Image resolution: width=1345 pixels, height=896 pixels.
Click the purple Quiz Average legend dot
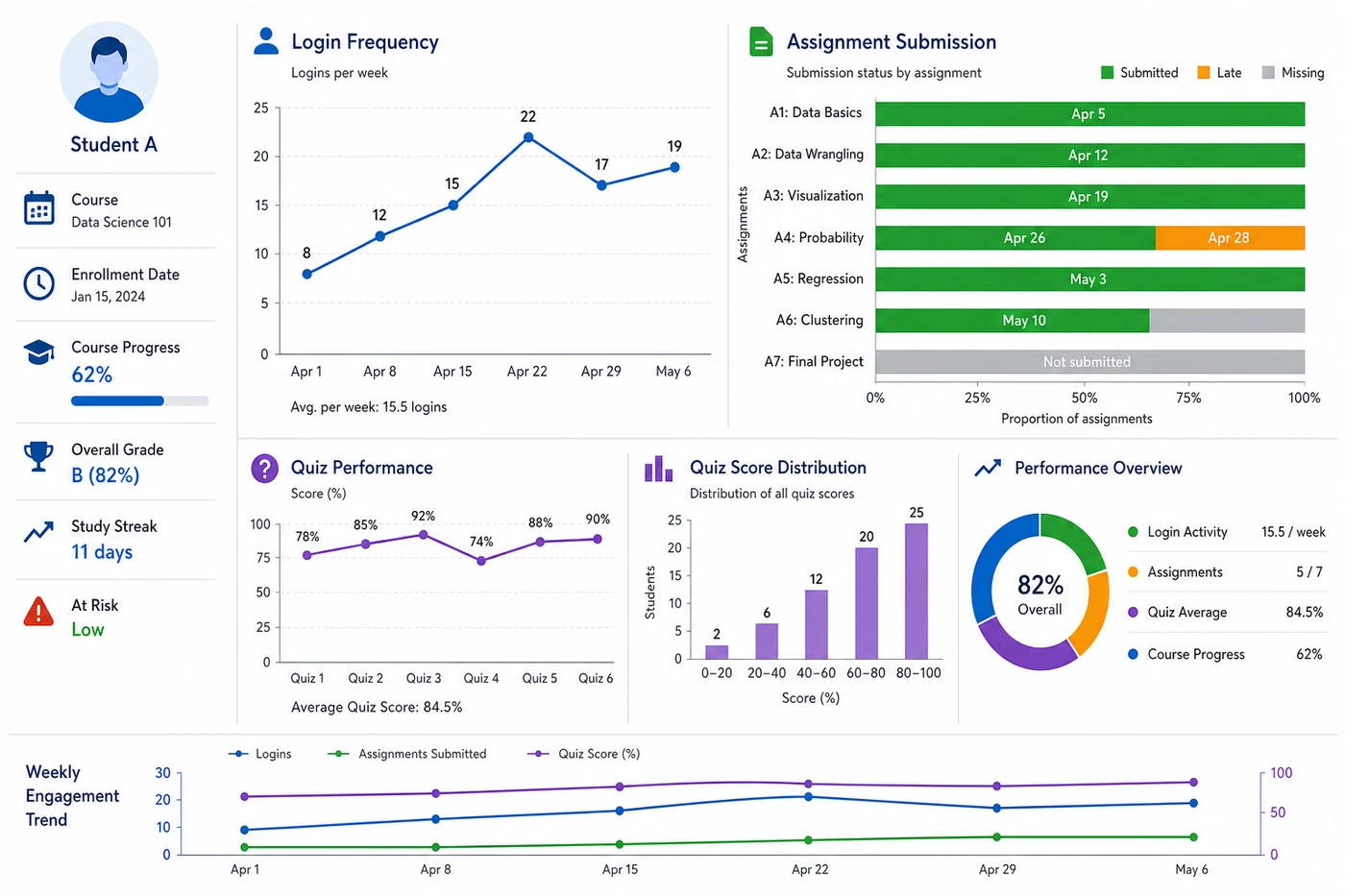point(1133,613)
